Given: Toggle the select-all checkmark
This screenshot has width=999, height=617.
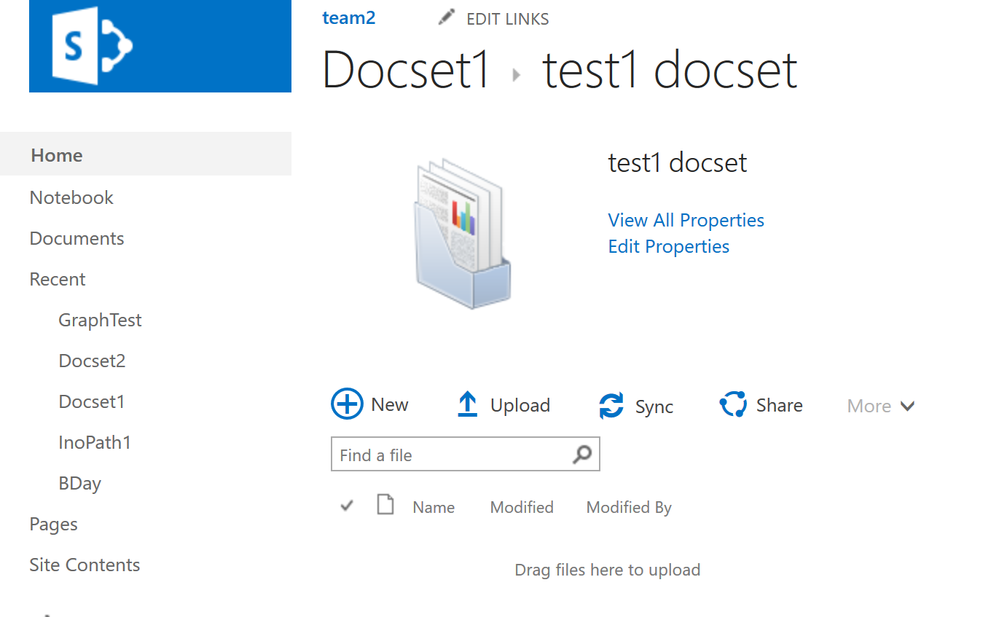Looking at the screenshot, I should 347,506.
